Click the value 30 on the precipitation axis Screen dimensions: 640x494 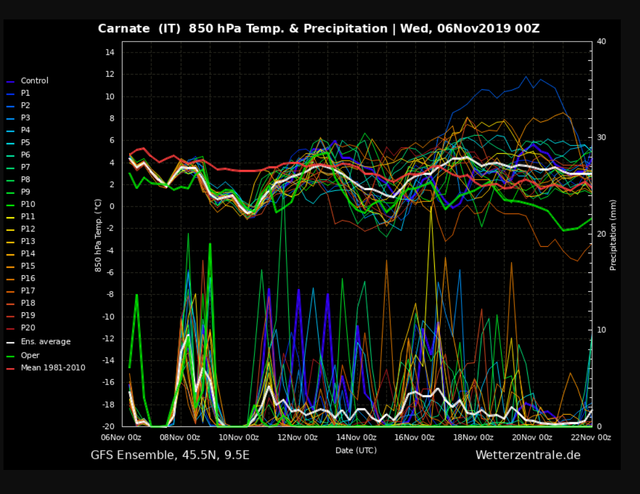point(601,138)
